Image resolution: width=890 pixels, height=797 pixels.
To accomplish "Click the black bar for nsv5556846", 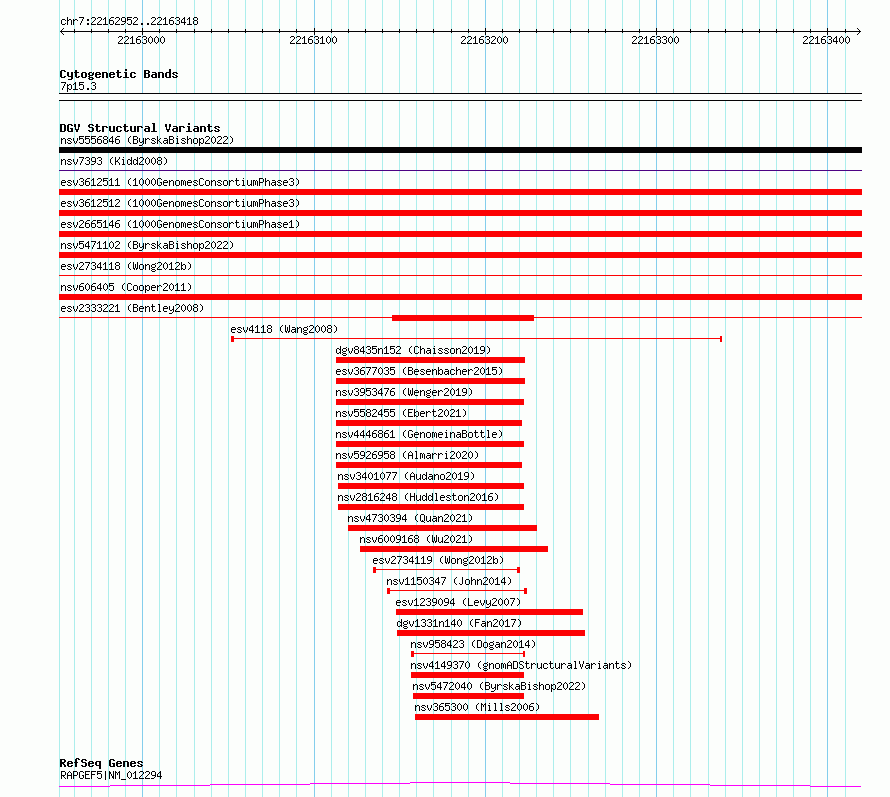I will tap(460, 150).
